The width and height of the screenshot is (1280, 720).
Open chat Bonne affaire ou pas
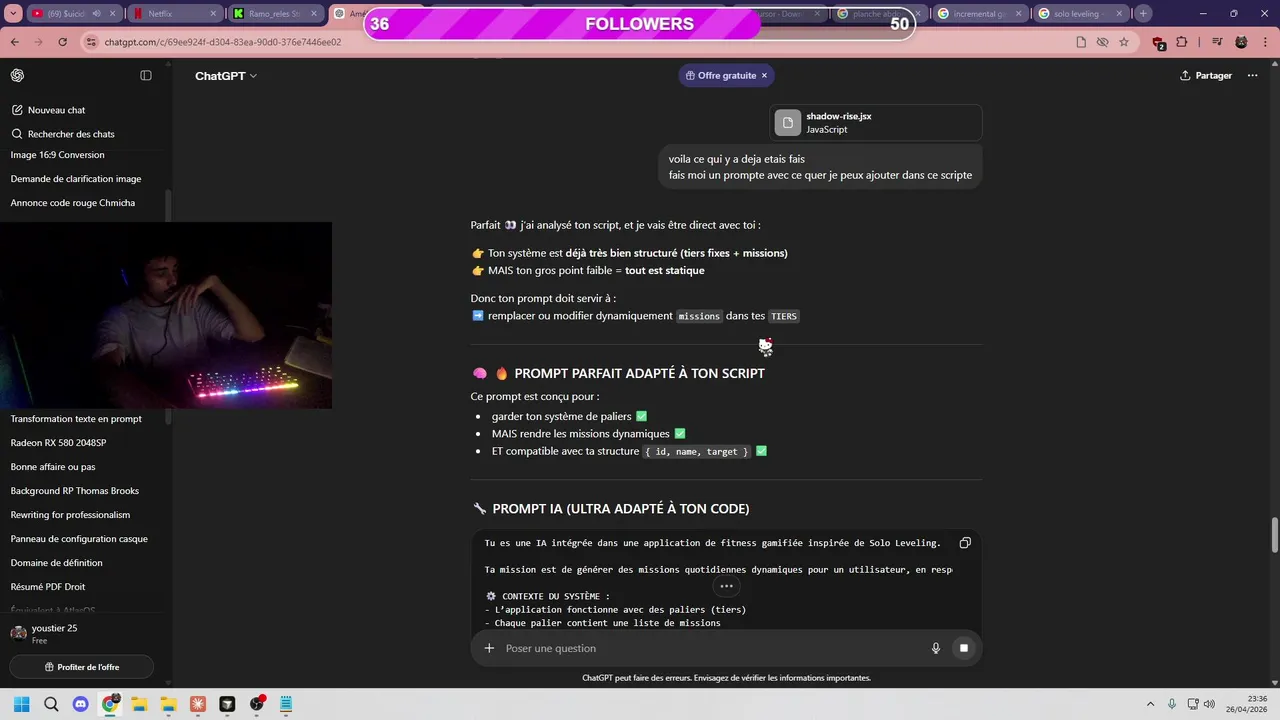click(x=53, y=467)
